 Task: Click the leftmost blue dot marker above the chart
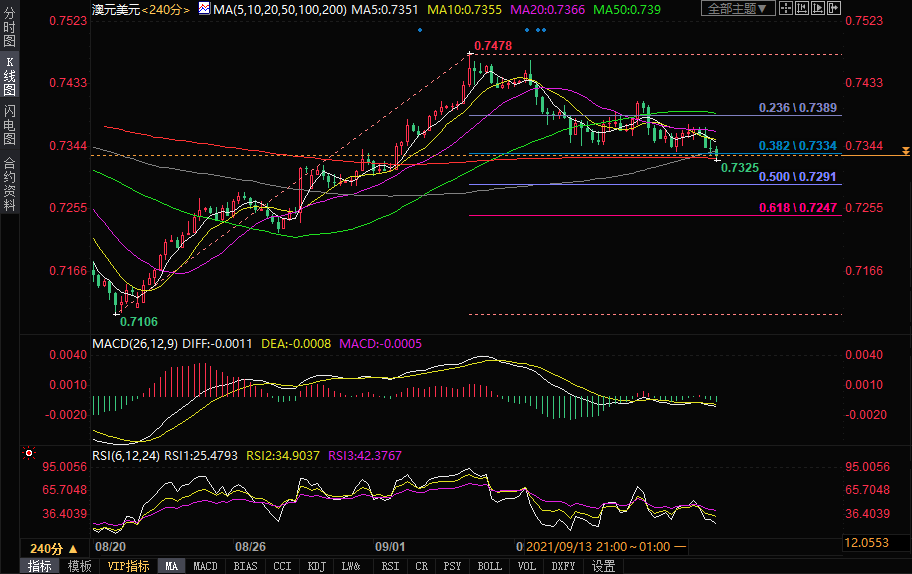point(420,30)
